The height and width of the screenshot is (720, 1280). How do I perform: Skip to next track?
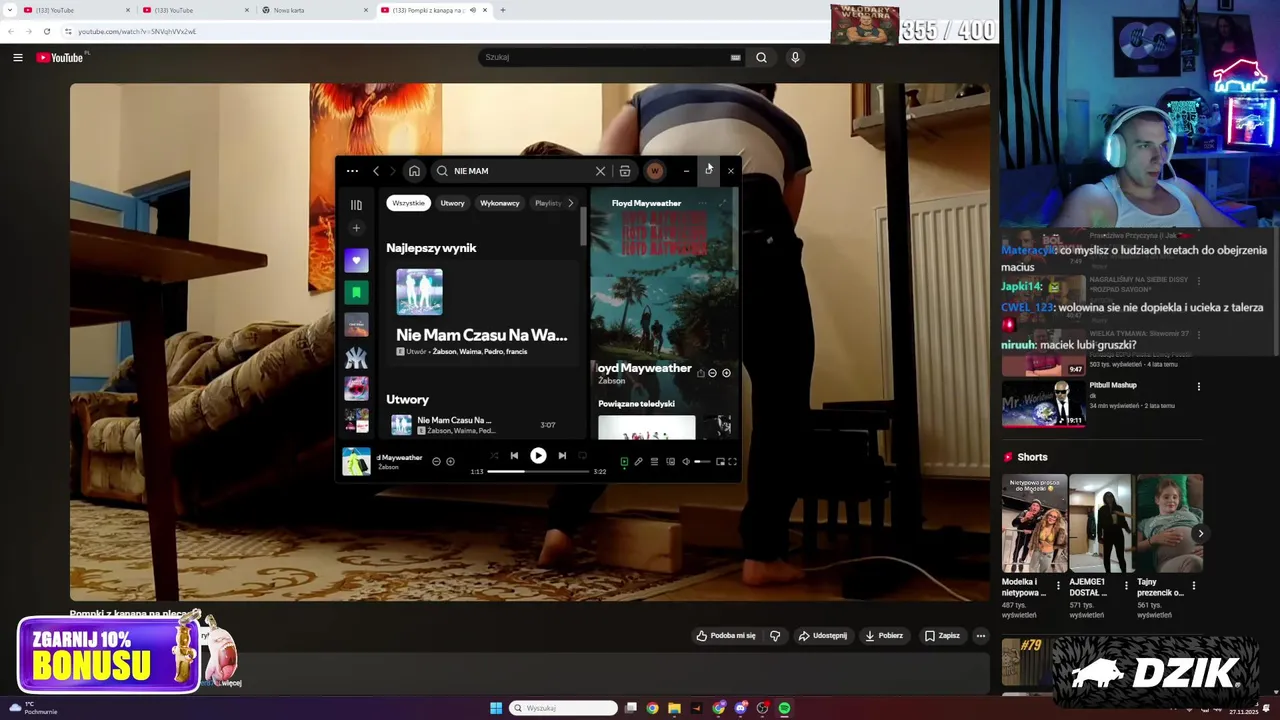(x=562, y=456)
